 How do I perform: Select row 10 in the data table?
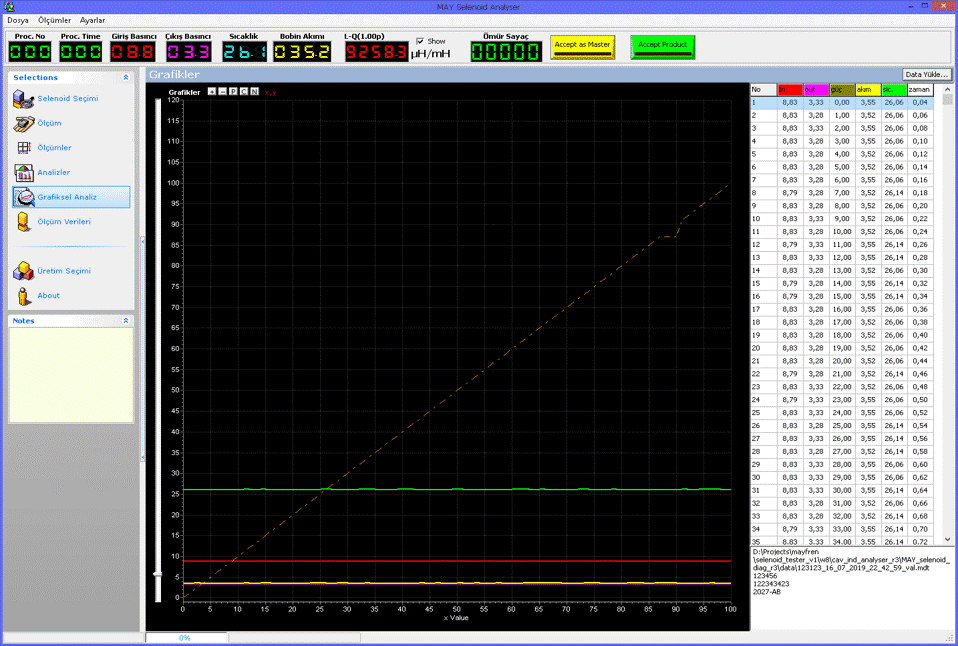842,219
